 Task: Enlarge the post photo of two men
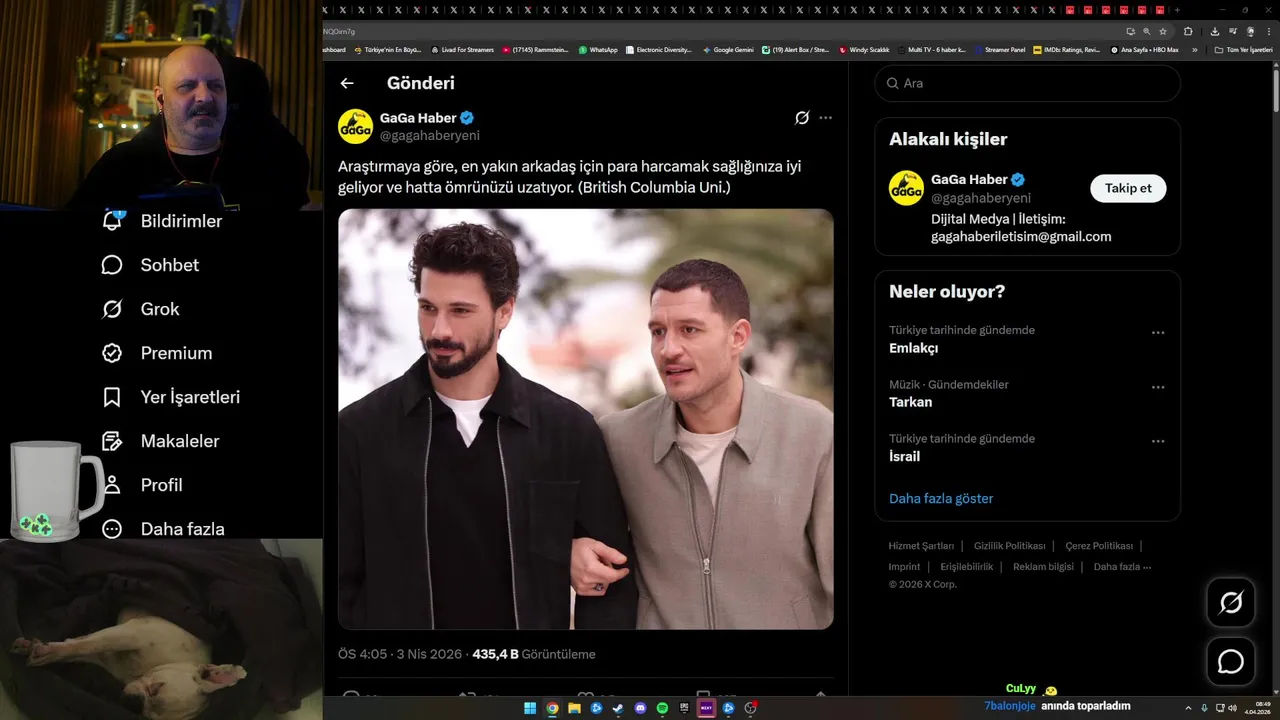[586, 419]
